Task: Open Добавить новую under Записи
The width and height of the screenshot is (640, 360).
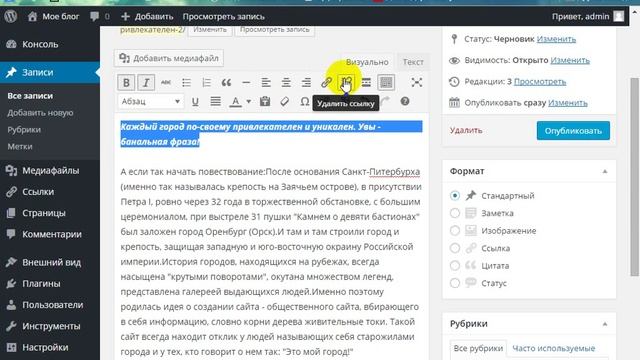Action: pyautogui.click(x=40, y=113)
